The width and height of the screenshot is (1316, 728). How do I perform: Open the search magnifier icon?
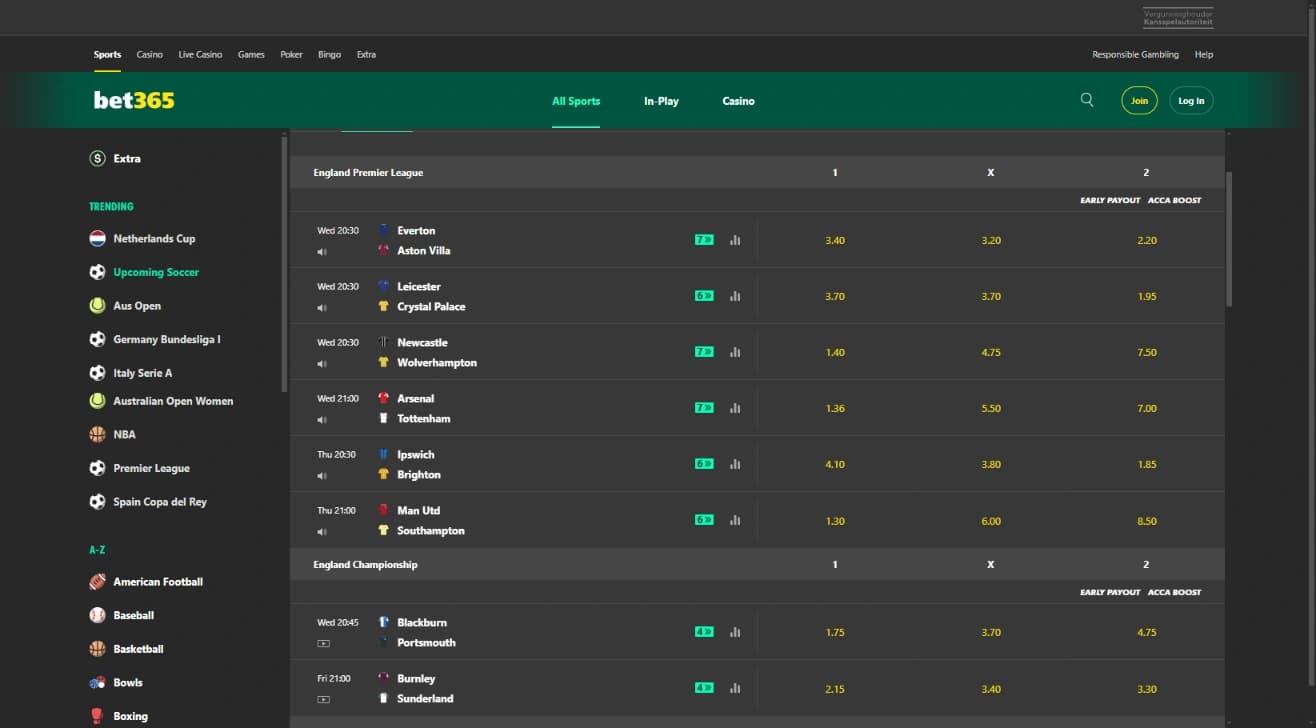(x=1086, y=100)
